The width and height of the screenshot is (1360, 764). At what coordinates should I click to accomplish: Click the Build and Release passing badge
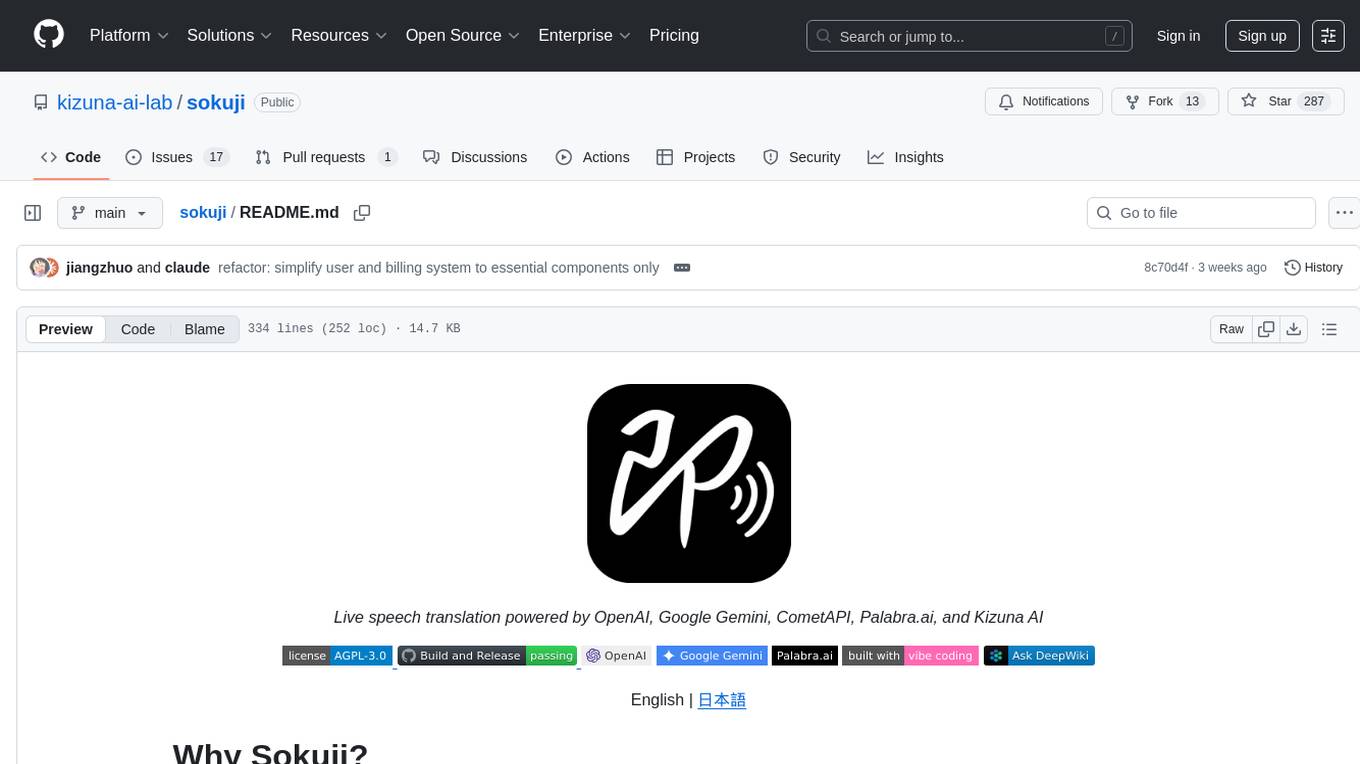(487, 656)
